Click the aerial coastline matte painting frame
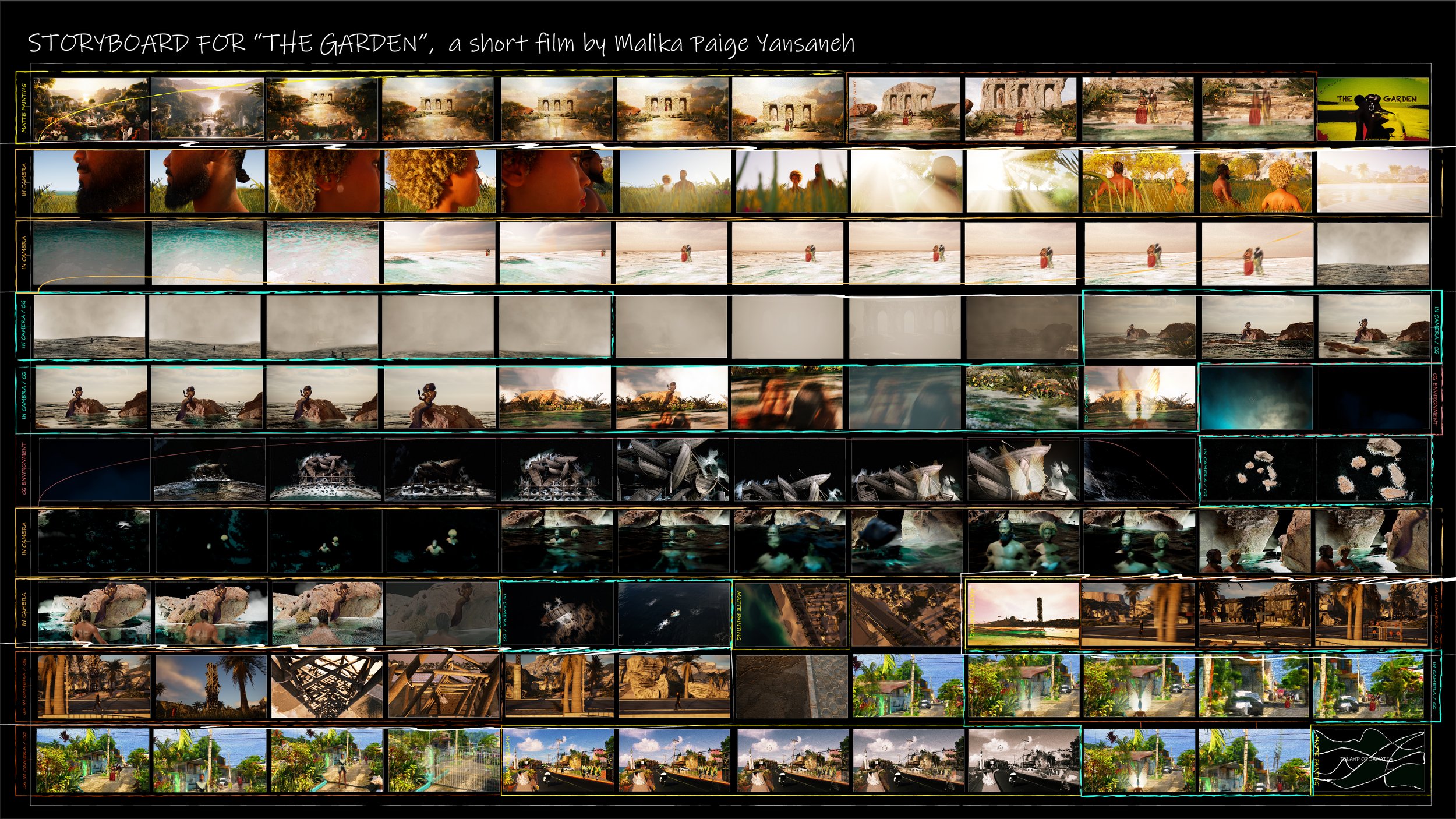Viewport: 1456px width, 819px height. tap(790, 613)
